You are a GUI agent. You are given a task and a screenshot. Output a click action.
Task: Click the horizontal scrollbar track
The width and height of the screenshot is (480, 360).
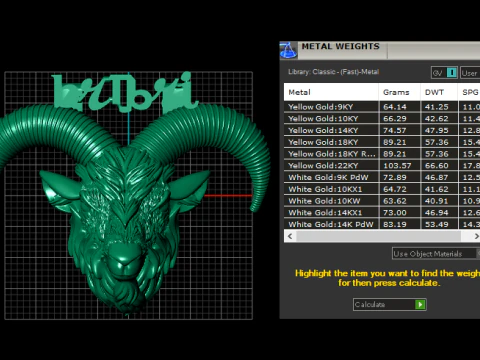pos(379,236)
